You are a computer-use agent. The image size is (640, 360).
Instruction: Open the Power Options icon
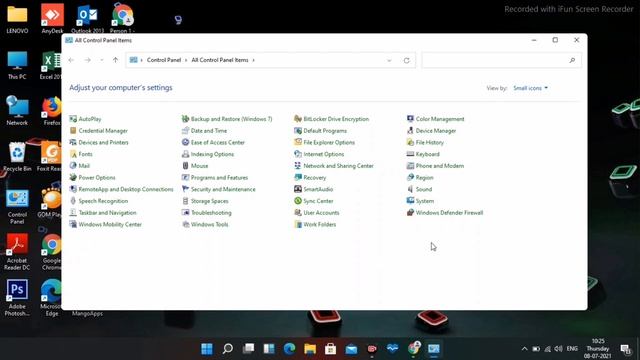pyautogui.click(x=73, y=178)
